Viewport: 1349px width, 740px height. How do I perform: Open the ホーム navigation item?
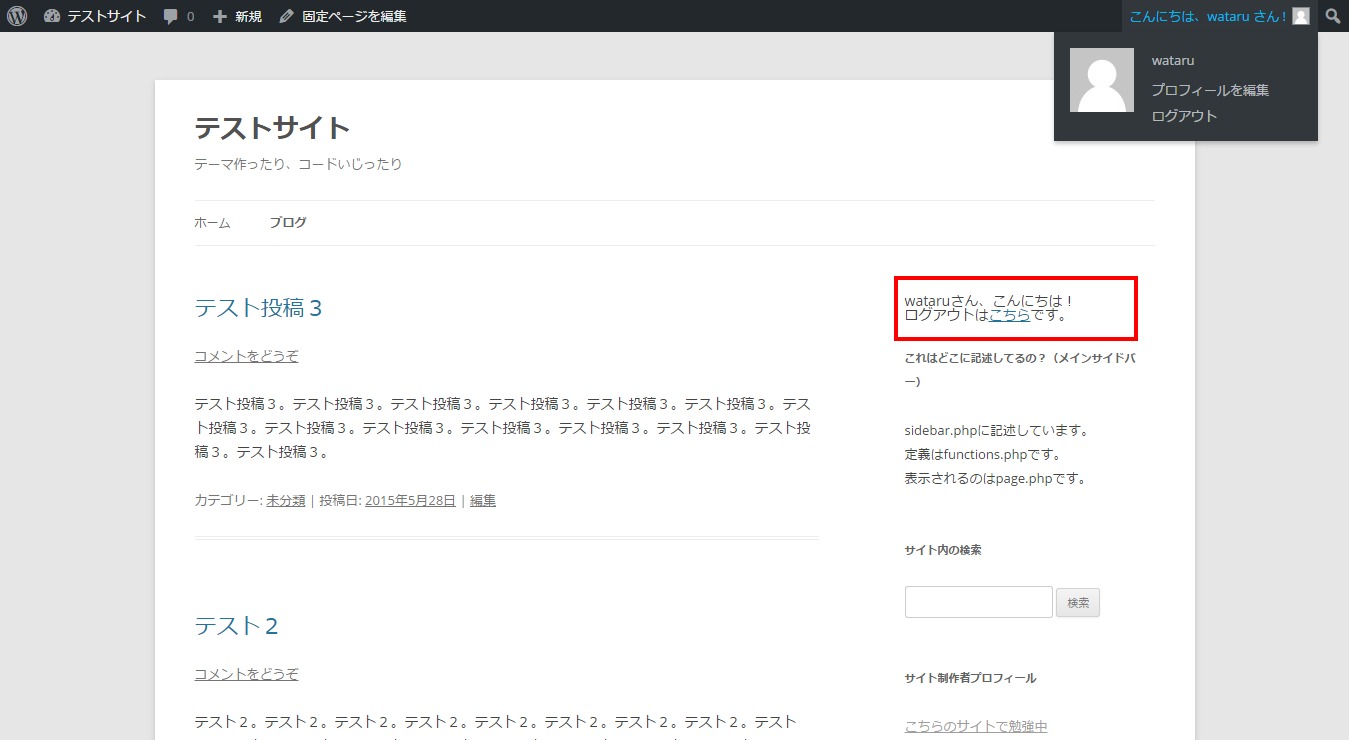(212, 223)
